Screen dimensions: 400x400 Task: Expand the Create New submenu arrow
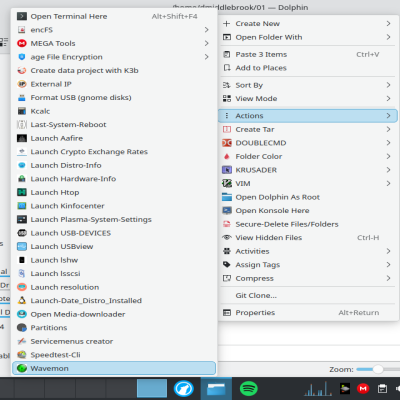coord(388,24)
